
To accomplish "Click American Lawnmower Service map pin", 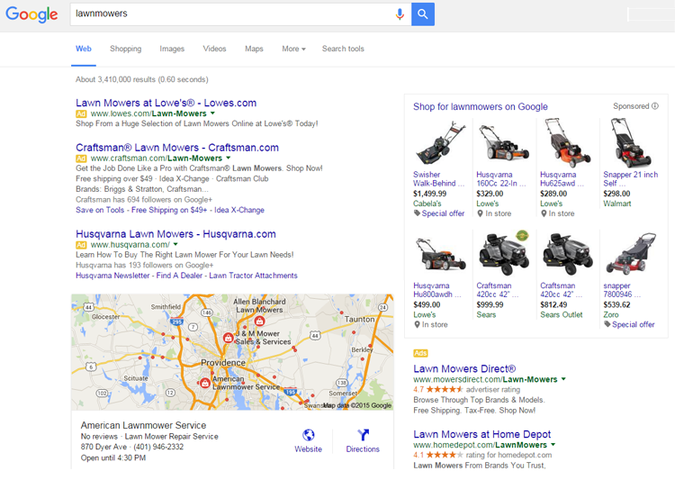I will pyautogui.click(x=205, y=382).
